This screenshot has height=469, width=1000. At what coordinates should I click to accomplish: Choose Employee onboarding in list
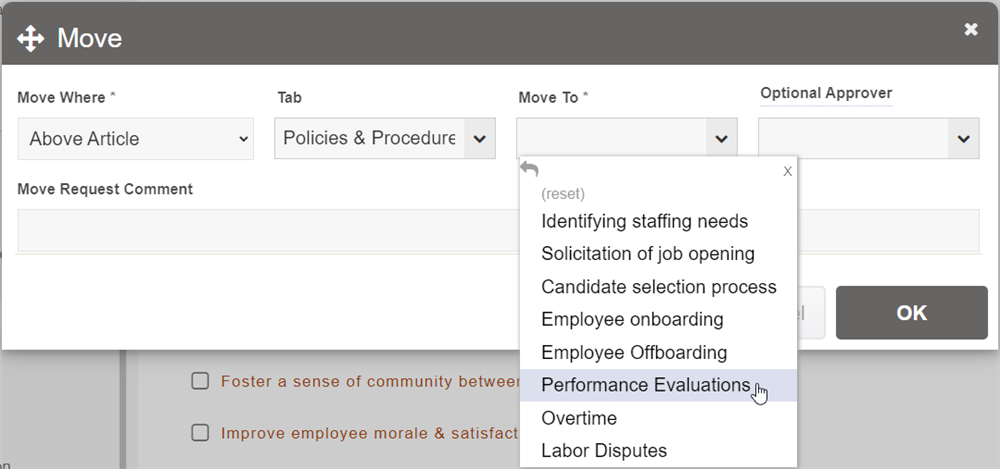(632, 320)
